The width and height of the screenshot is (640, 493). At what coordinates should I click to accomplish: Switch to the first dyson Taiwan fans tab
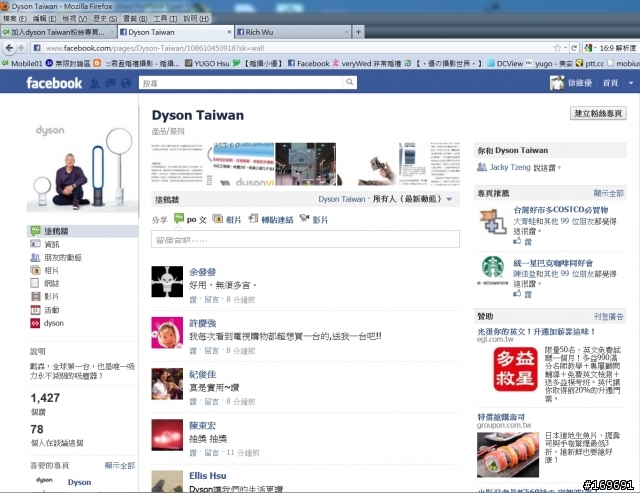[x=57, y=32]
